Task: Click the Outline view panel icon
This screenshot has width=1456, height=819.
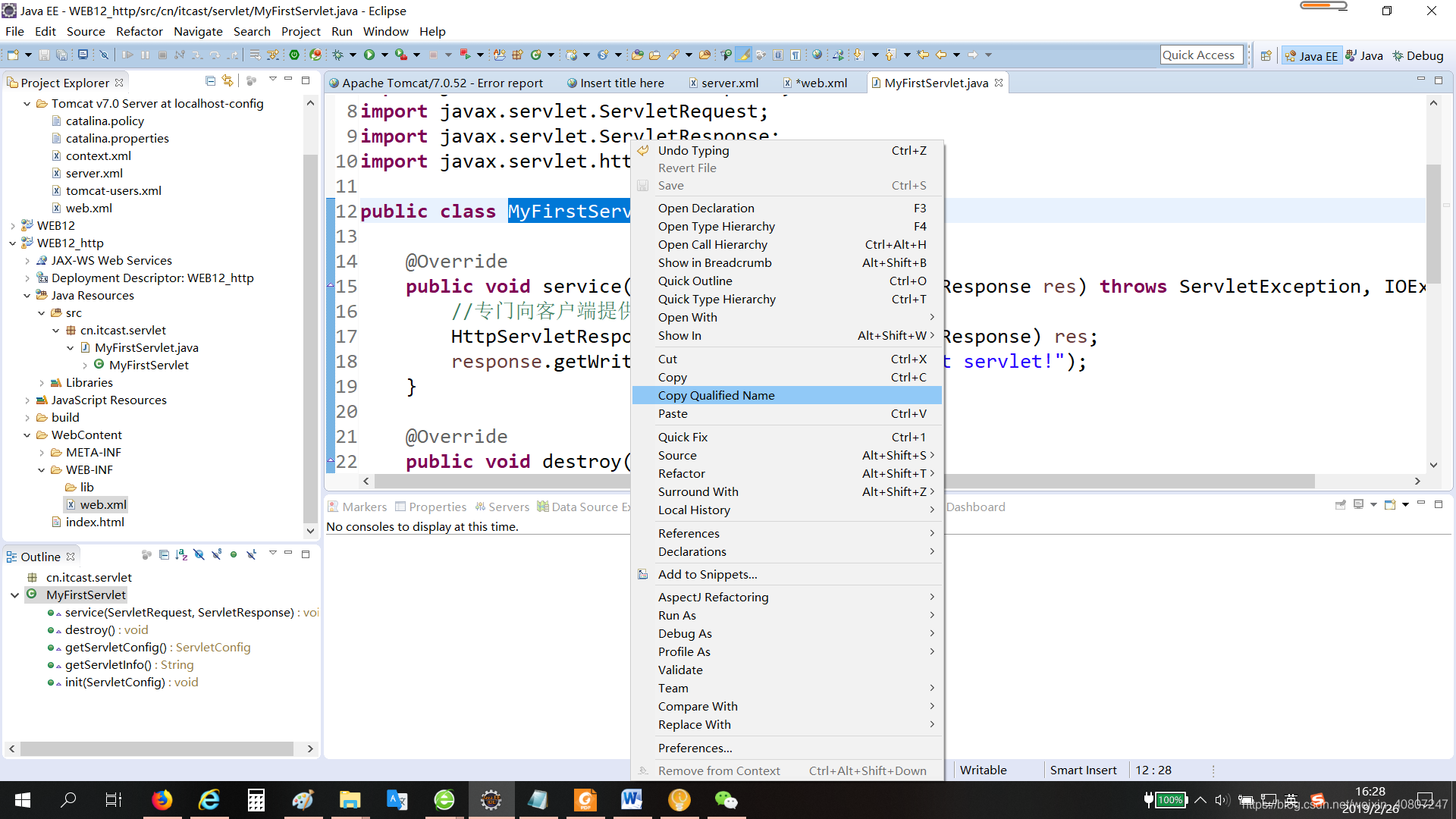Action: point(14,556)
